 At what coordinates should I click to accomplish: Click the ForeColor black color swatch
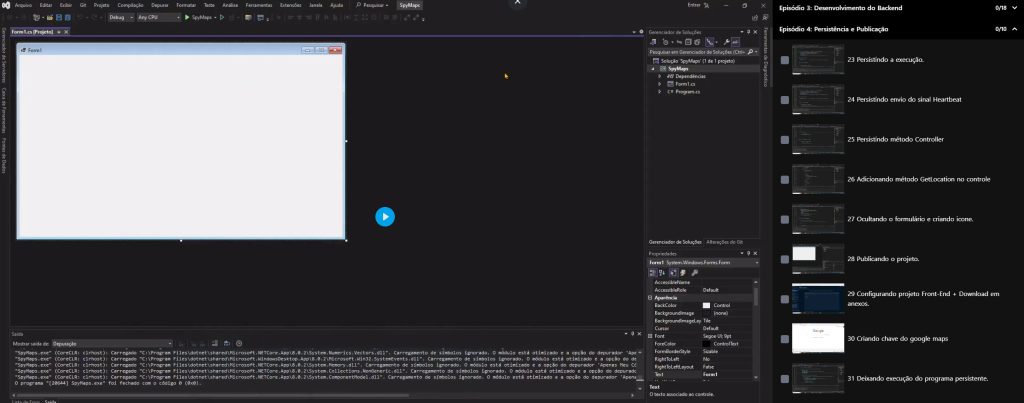click(706, 344)
